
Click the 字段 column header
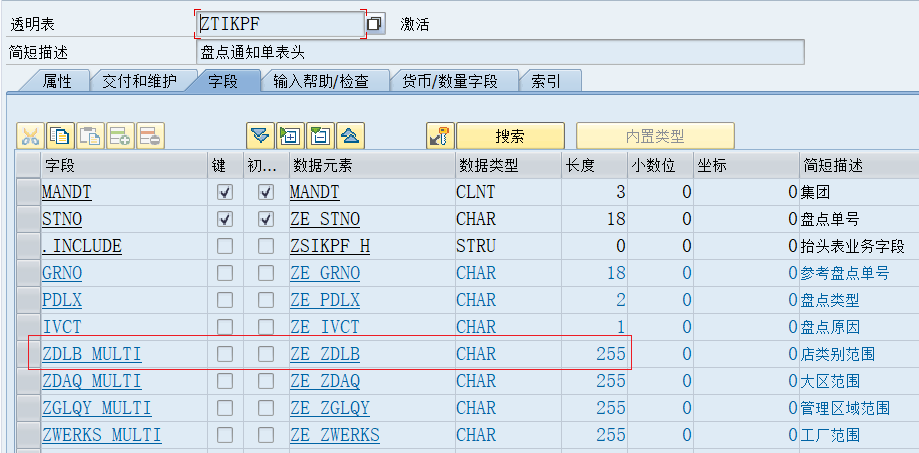[124, 166]
